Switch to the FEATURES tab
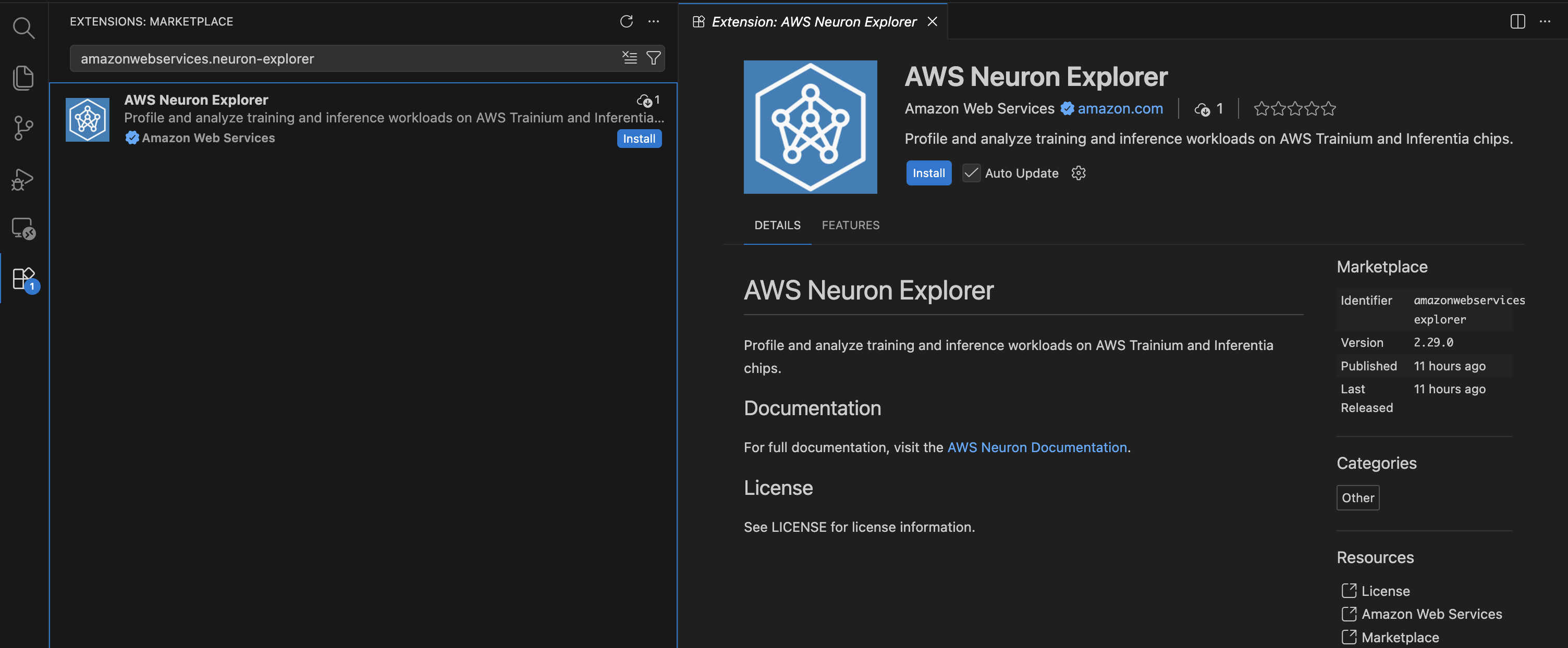 [850, 225]
